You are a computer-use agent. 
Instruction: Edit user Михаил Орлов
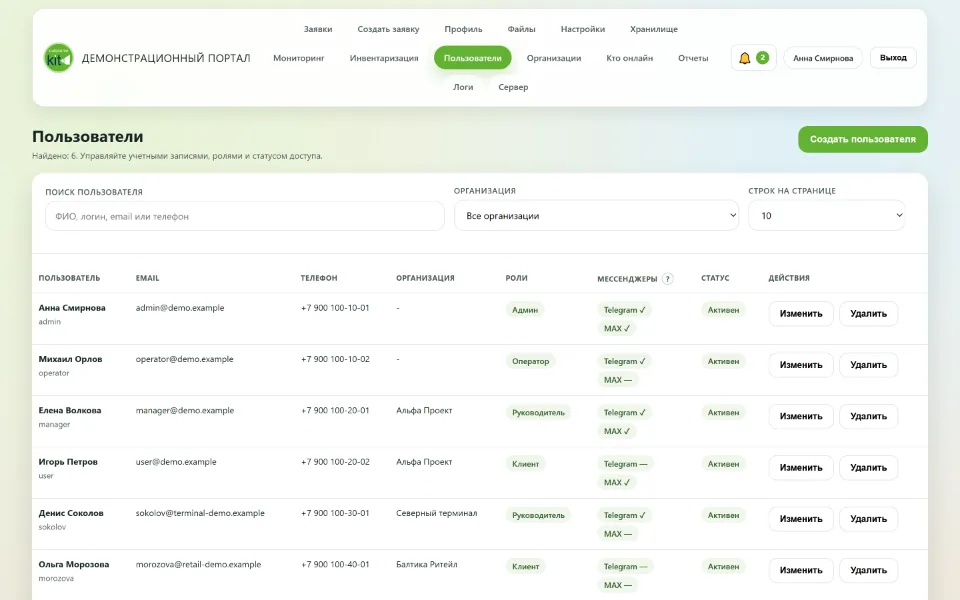tap(801, 365)
